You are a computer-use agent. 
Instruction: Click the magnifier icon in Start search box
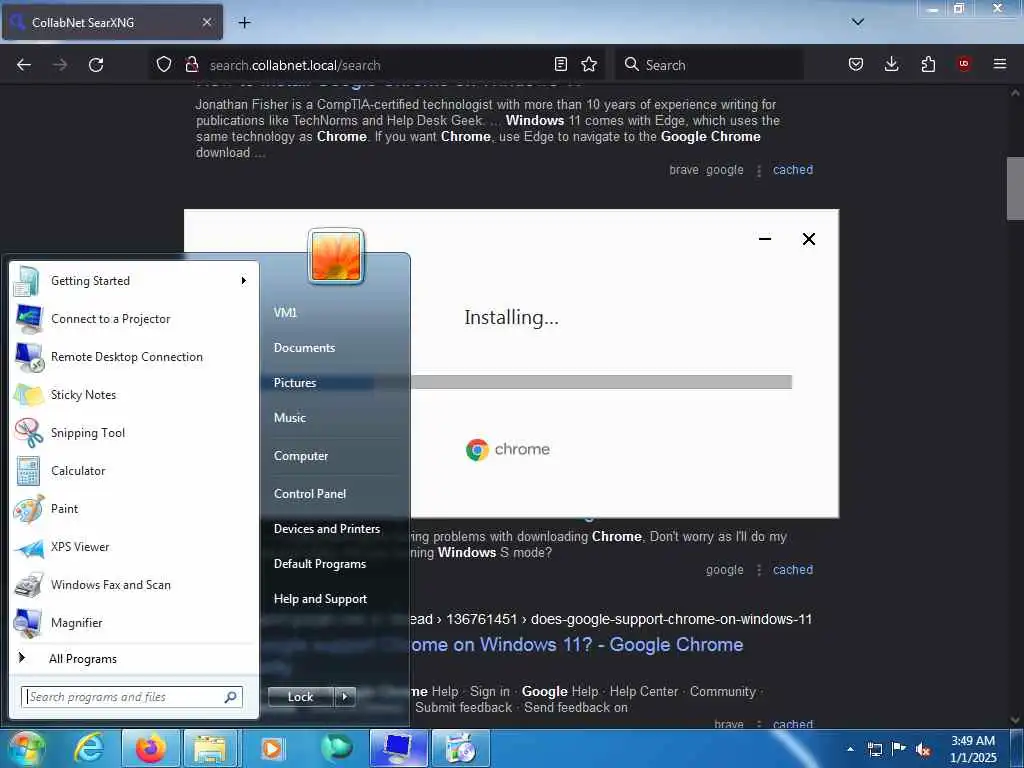point(231,697)
